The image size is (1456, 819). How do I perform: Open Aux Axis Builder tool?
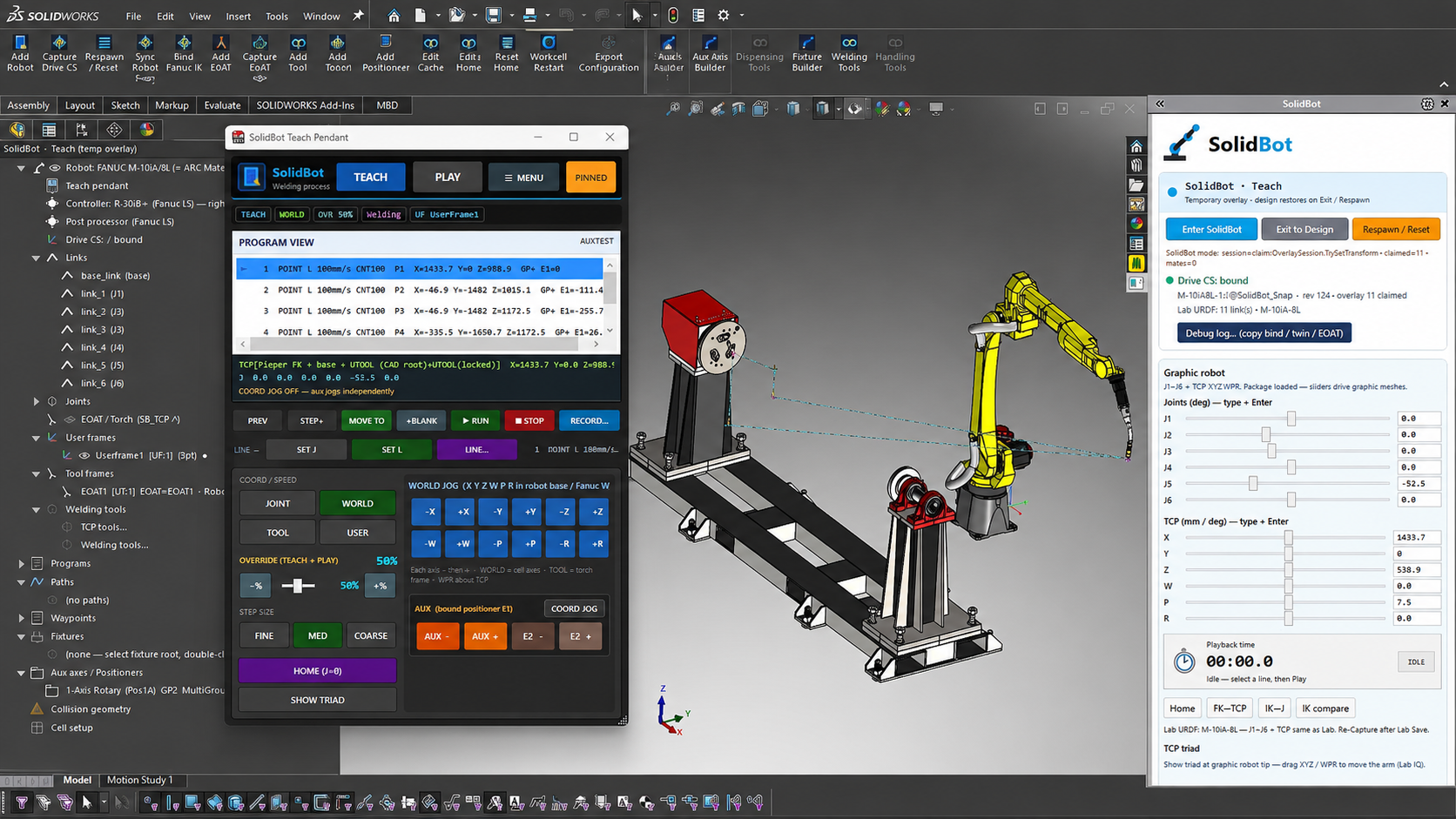tap(710, 54)
